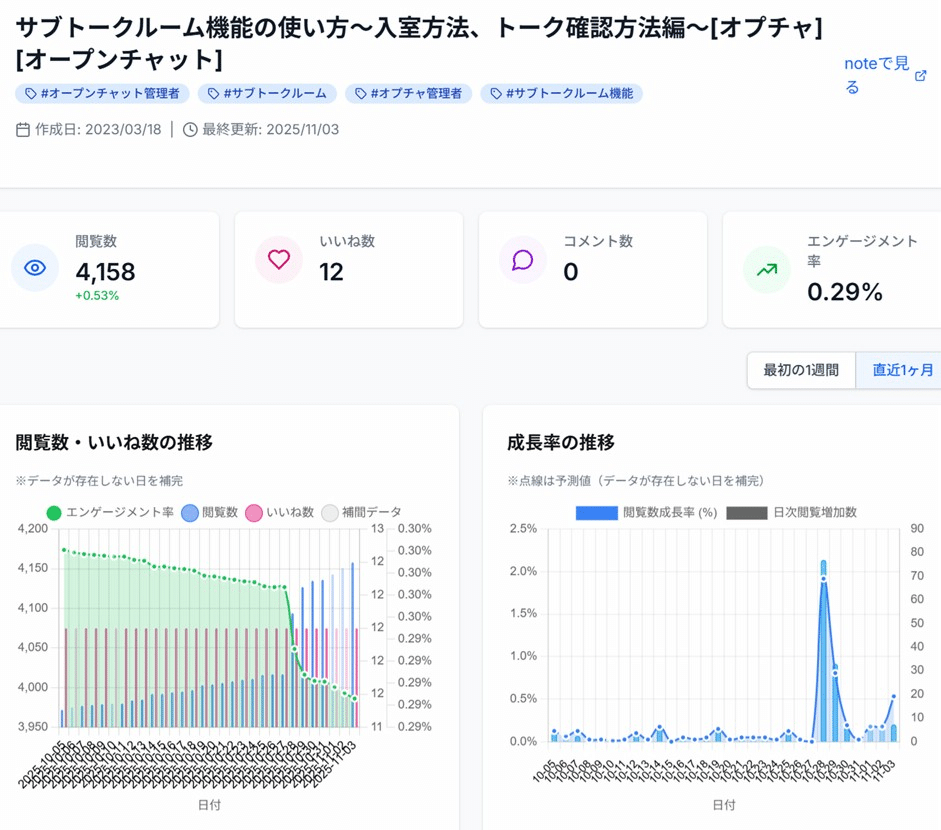
Task: Click the tag icon in #オプチャ管理者 chip
Action: click(361, 94)
